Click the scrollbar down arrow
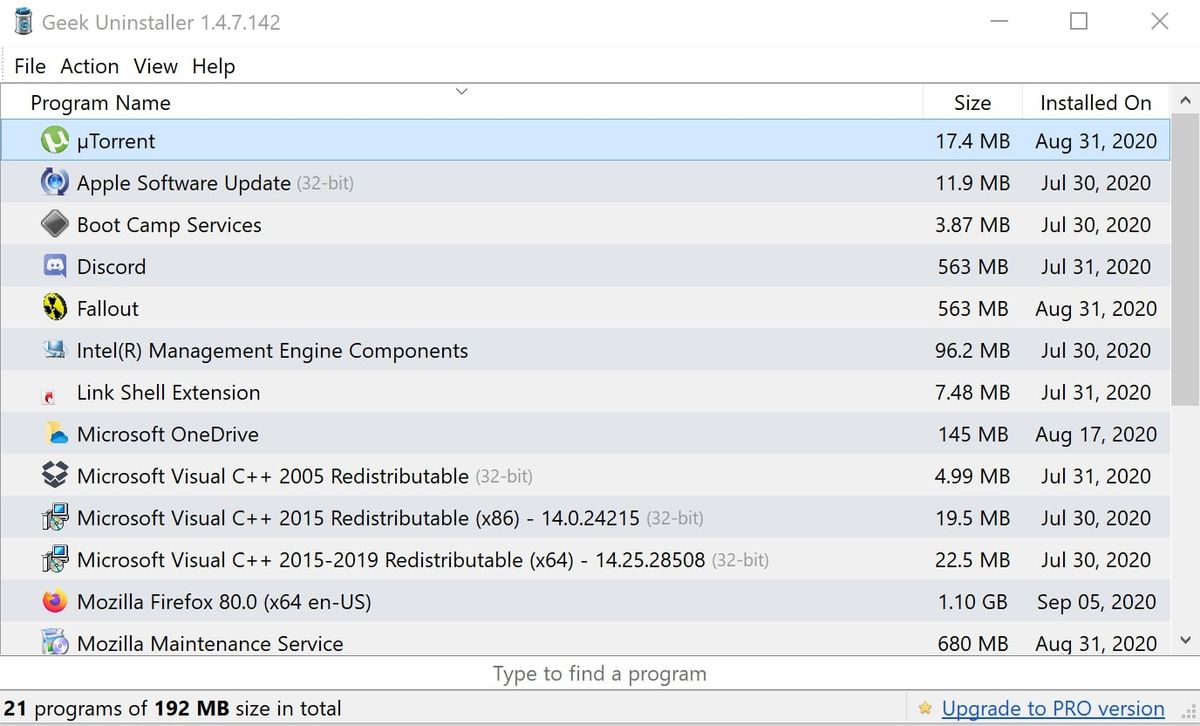This screenshot has height=726, width=1200. (1185, 641)
